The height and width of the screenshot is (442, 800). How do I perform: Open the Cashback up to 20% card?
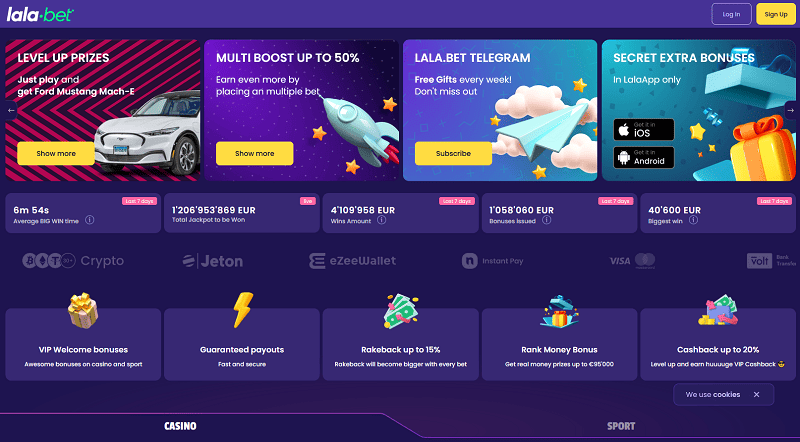pos(718,345)
